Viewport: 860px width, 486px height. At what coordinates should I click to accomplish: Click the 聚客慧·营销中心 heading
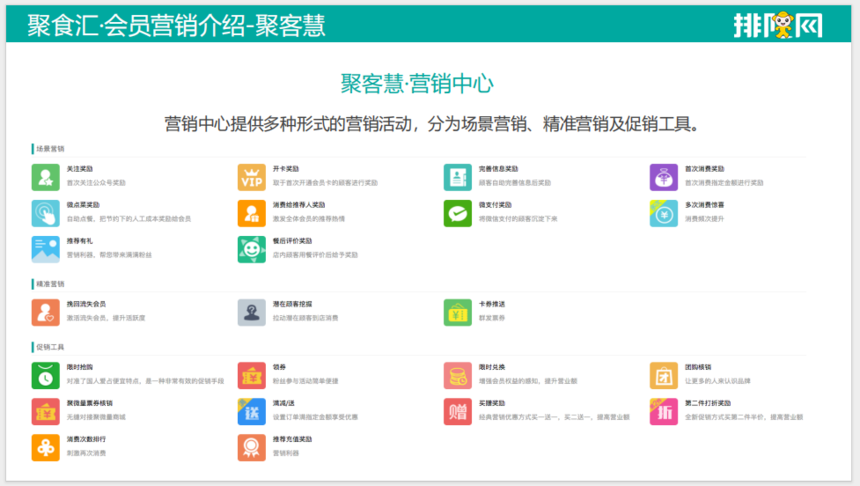417,84
